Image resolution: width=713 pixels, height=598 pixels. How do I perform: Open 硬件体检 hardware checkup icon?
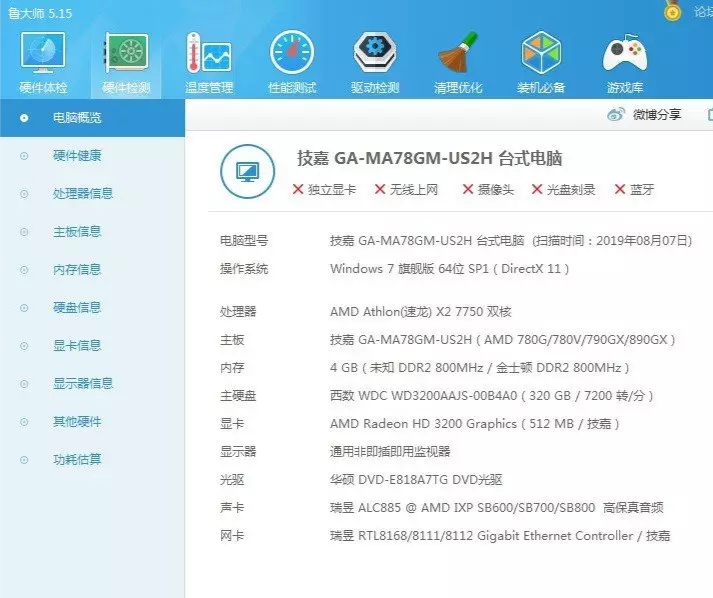[43, 53]
